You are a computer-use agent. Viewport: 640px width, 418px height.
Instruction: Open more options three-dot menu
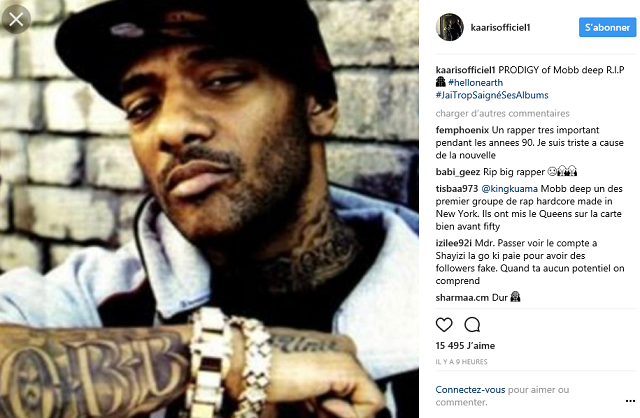[630, 401]
